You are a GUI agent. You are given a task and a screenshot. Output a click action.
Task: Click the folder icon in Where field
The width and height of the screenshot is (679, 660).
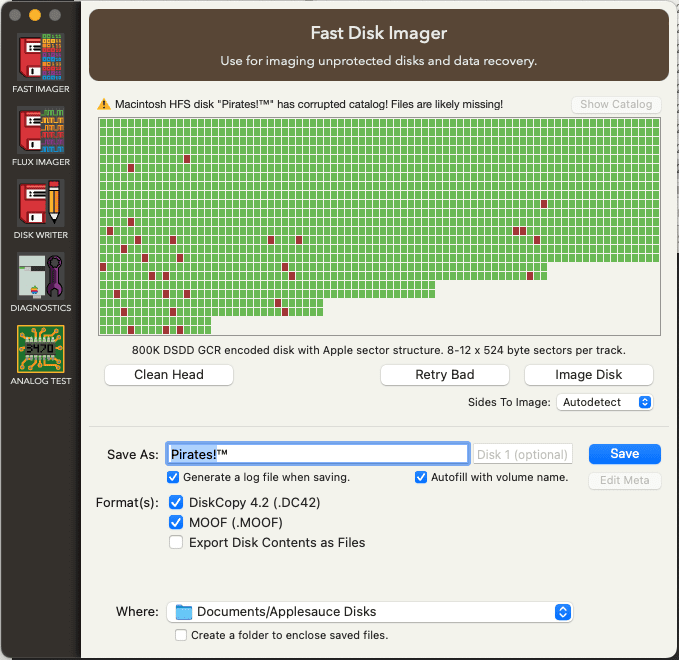coord(184,612)
